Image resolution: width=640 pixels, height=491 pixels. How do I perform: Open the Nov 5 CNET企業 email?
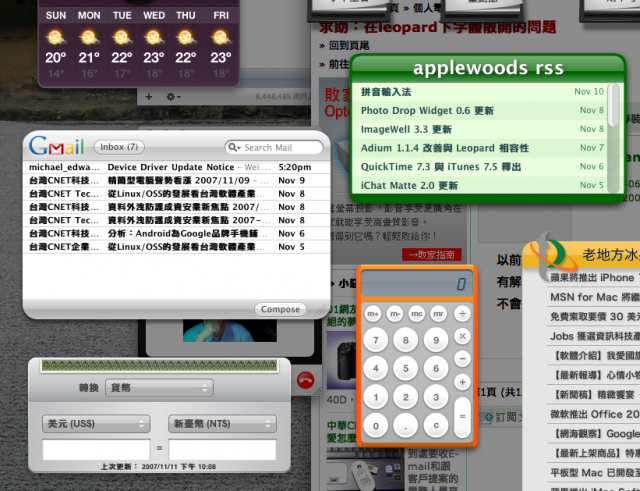(x=176, y=247)
